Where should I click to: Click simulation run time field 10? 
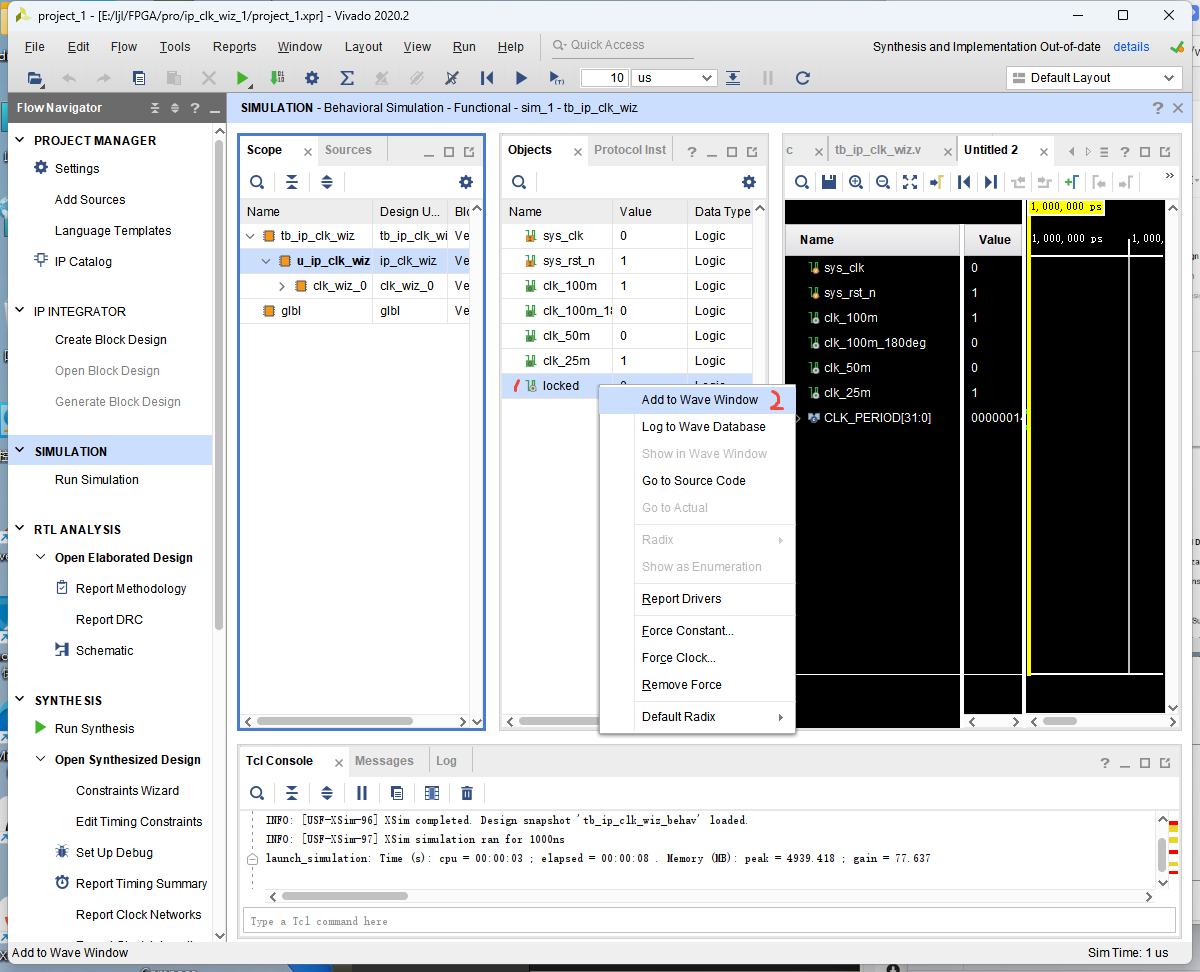pos(605,78)
